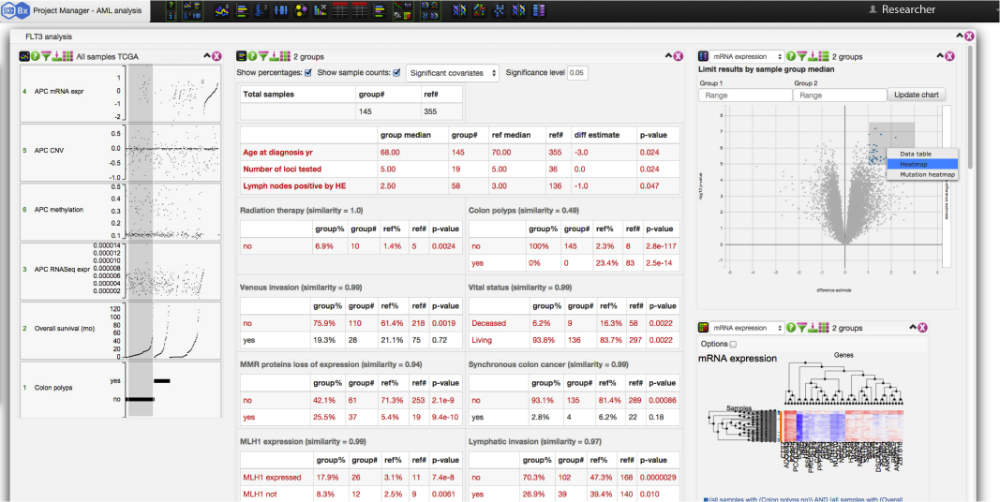Open the Significant covariates dropdown
Screen dimensions: 1000x502
click(452, 73)
